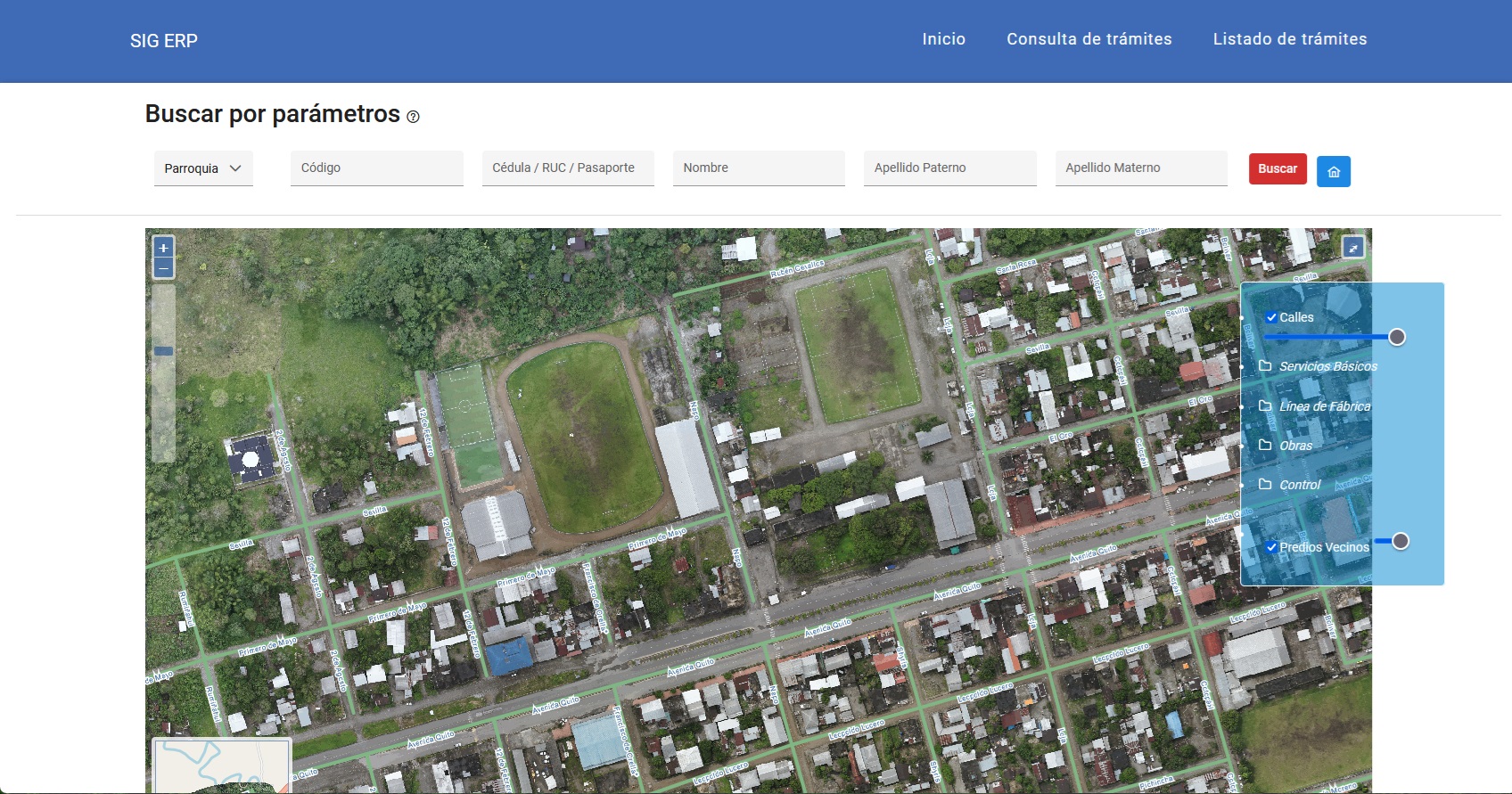Click the map zoom level slider handle
1512x794 pixels.
(x=163, y=351)
